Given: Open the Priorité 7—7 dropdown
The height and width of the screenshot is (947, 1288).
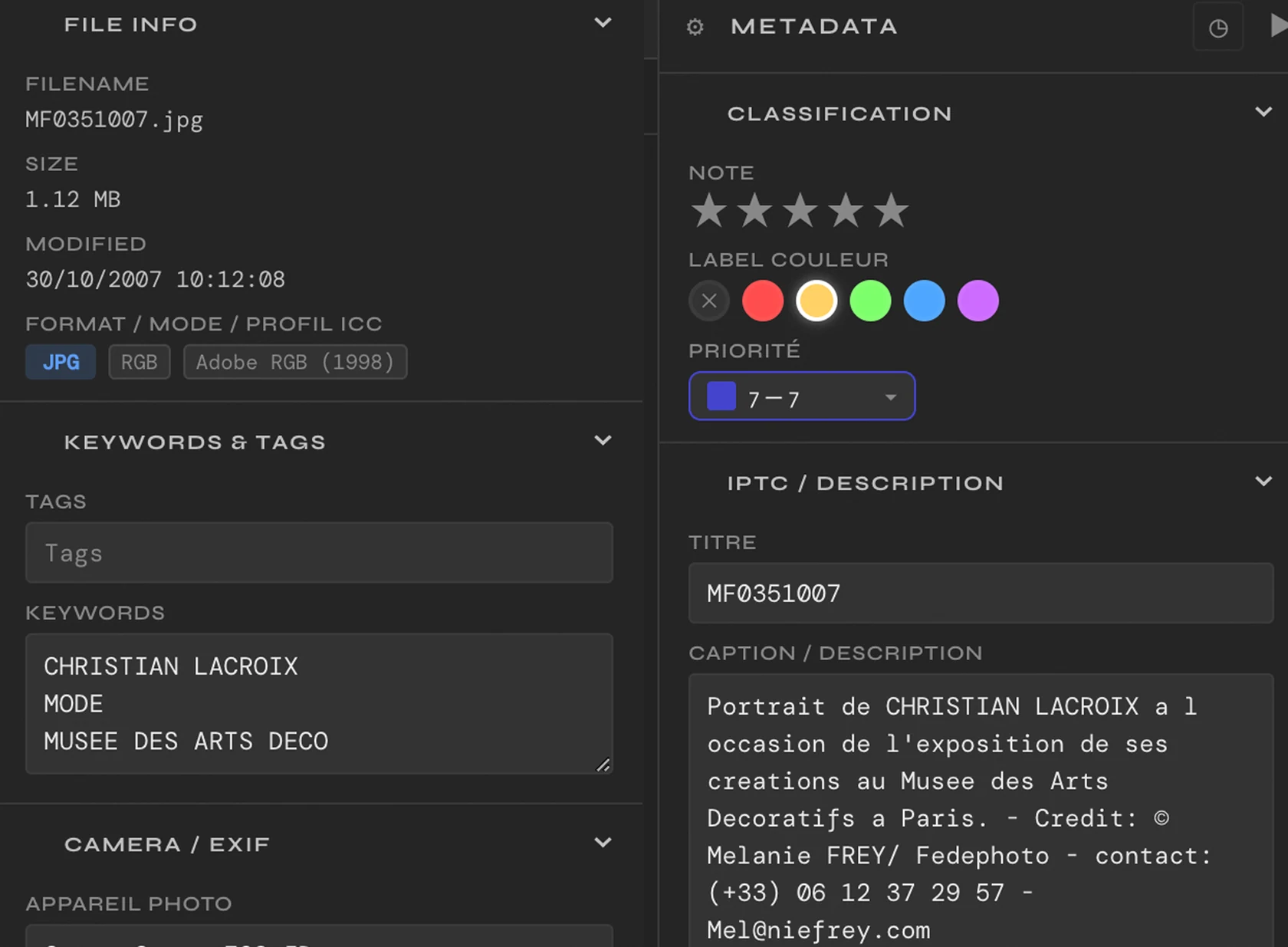Looking at the screenshot, I should 802,396.
